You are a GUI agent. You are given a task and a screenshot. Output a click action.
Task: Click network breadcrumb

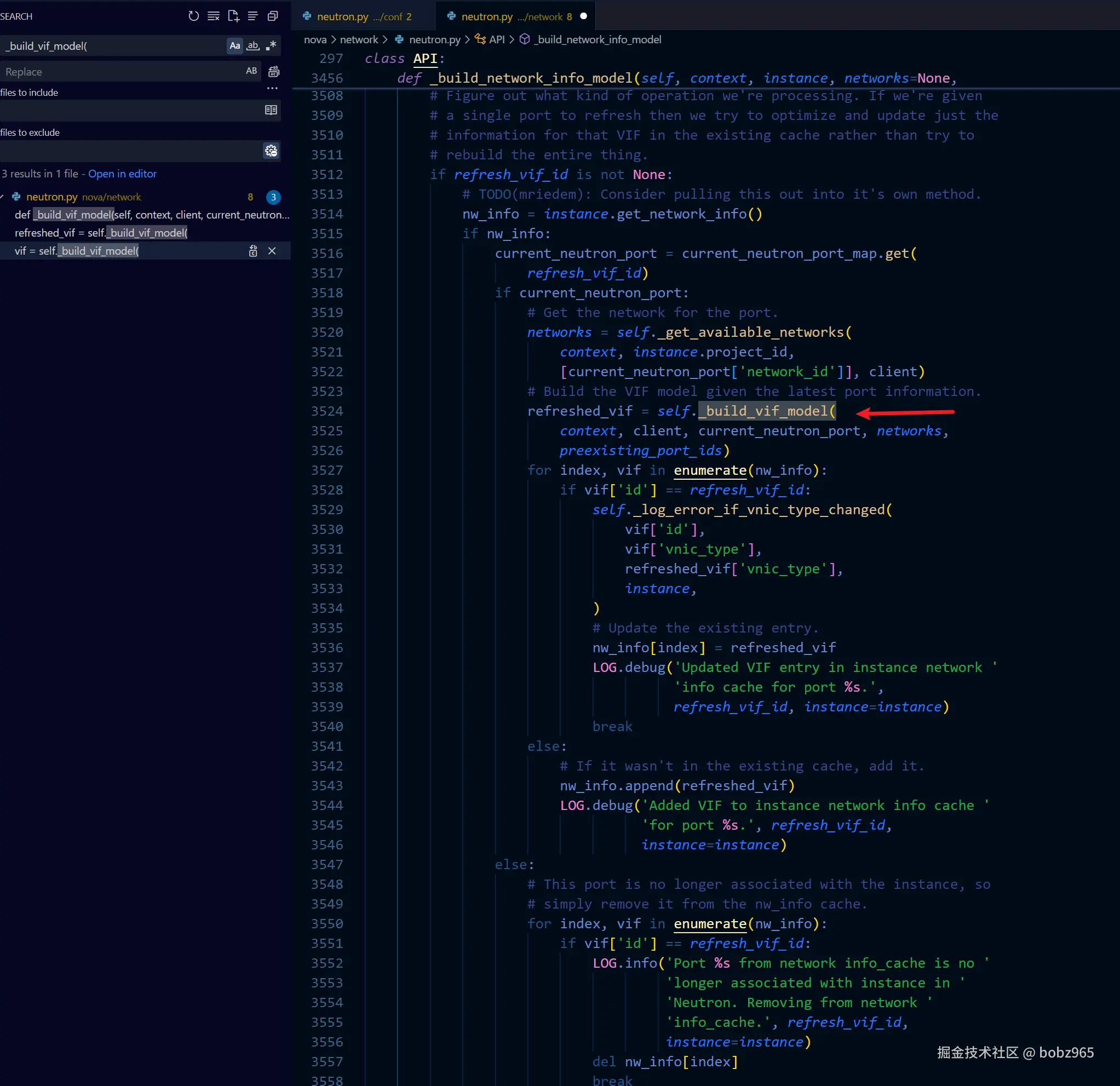pos(359,39)
